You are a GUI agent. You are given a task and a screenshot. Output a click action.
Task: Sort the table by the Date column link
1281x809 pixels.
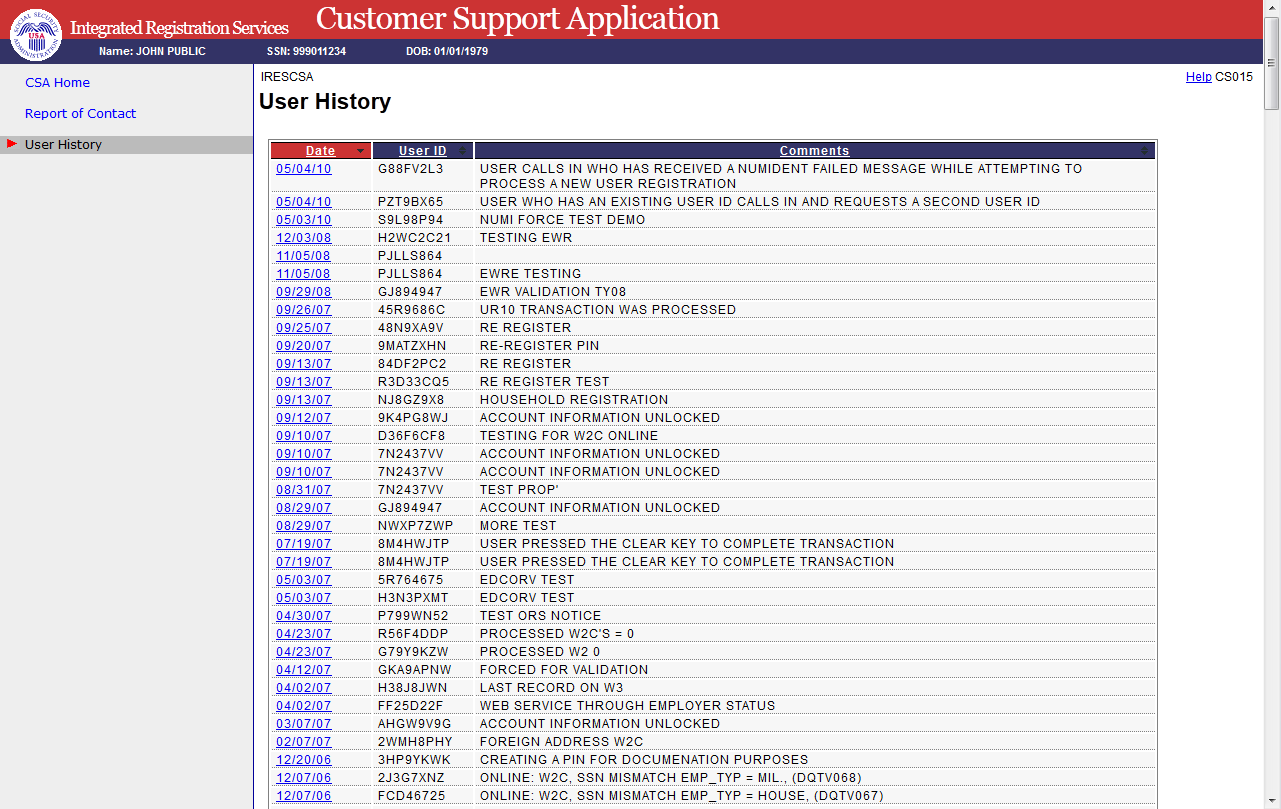(x=320, y=151)
